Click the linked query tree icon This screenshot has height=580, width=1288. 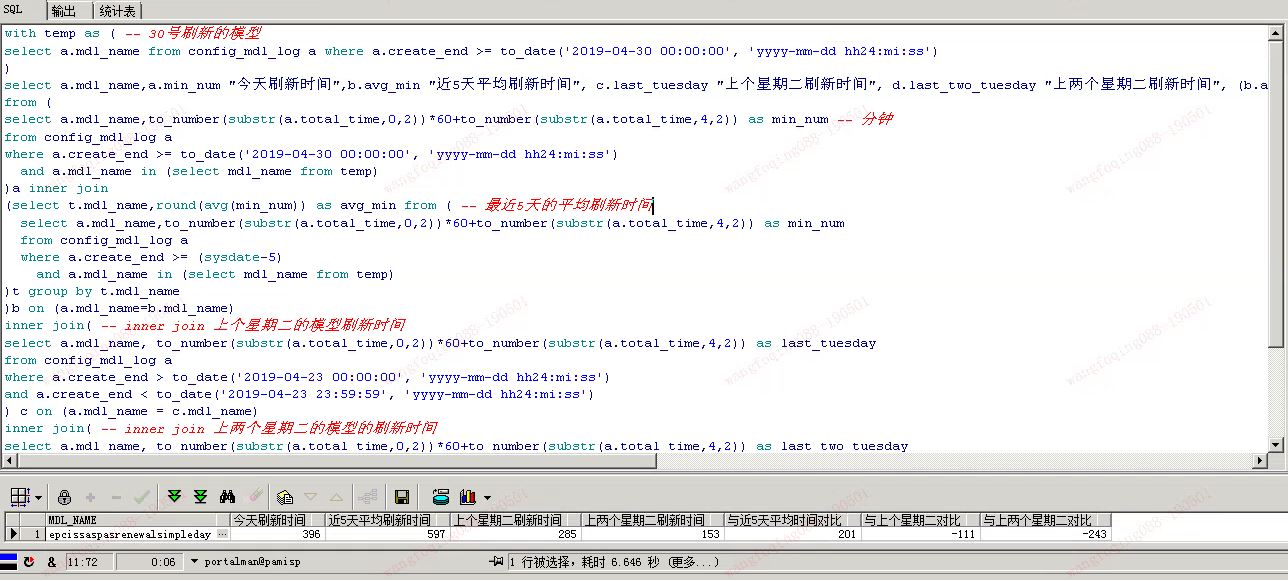point(368,497)
